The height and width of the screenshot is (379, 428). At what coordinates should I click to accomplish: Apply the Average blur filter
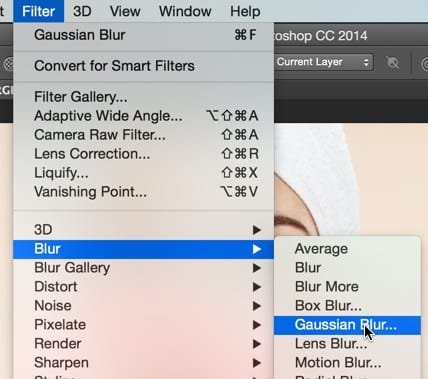[347, 249]
